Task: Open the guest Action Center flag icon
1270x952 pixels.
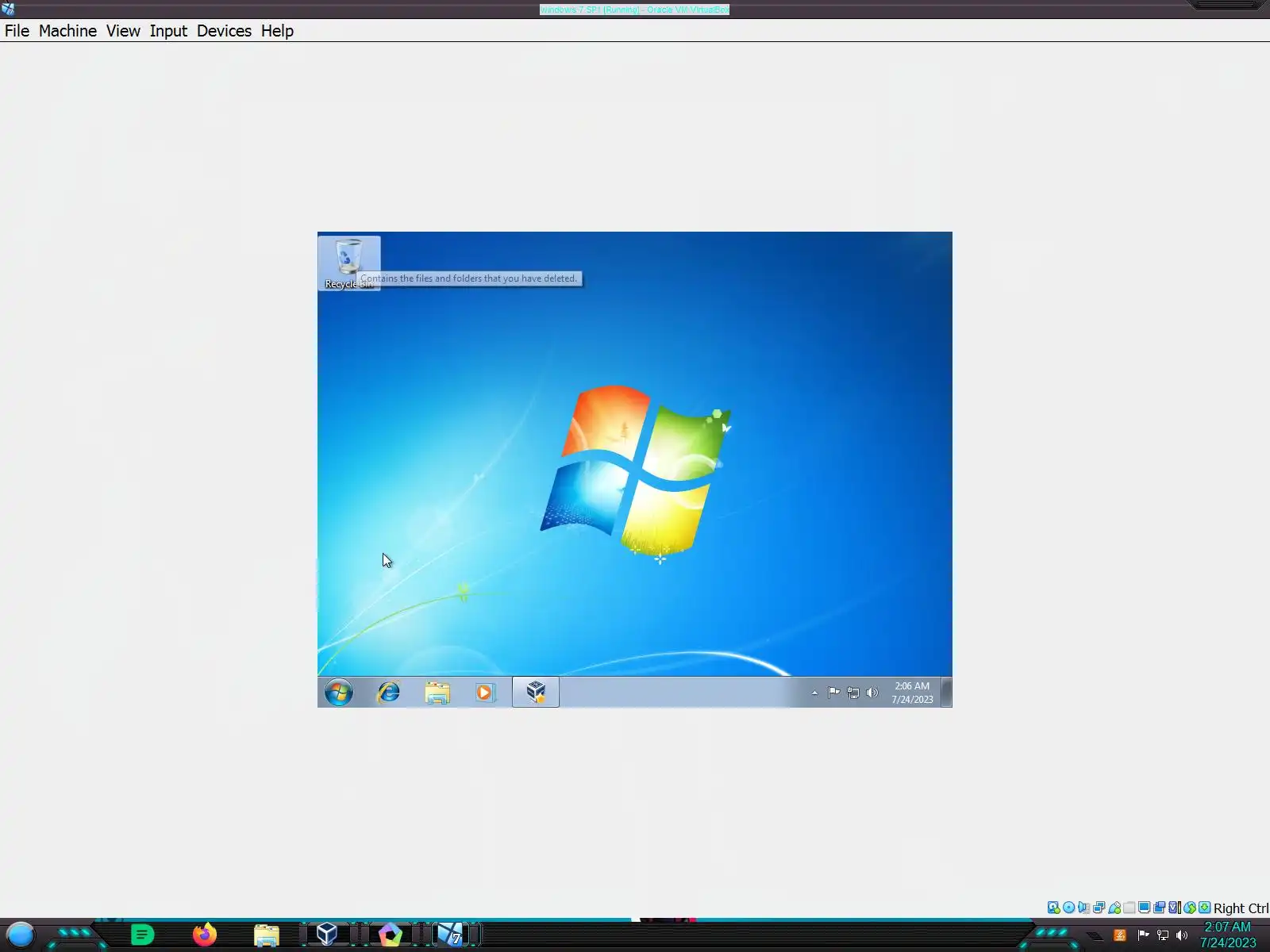Action: coord(833,693)
